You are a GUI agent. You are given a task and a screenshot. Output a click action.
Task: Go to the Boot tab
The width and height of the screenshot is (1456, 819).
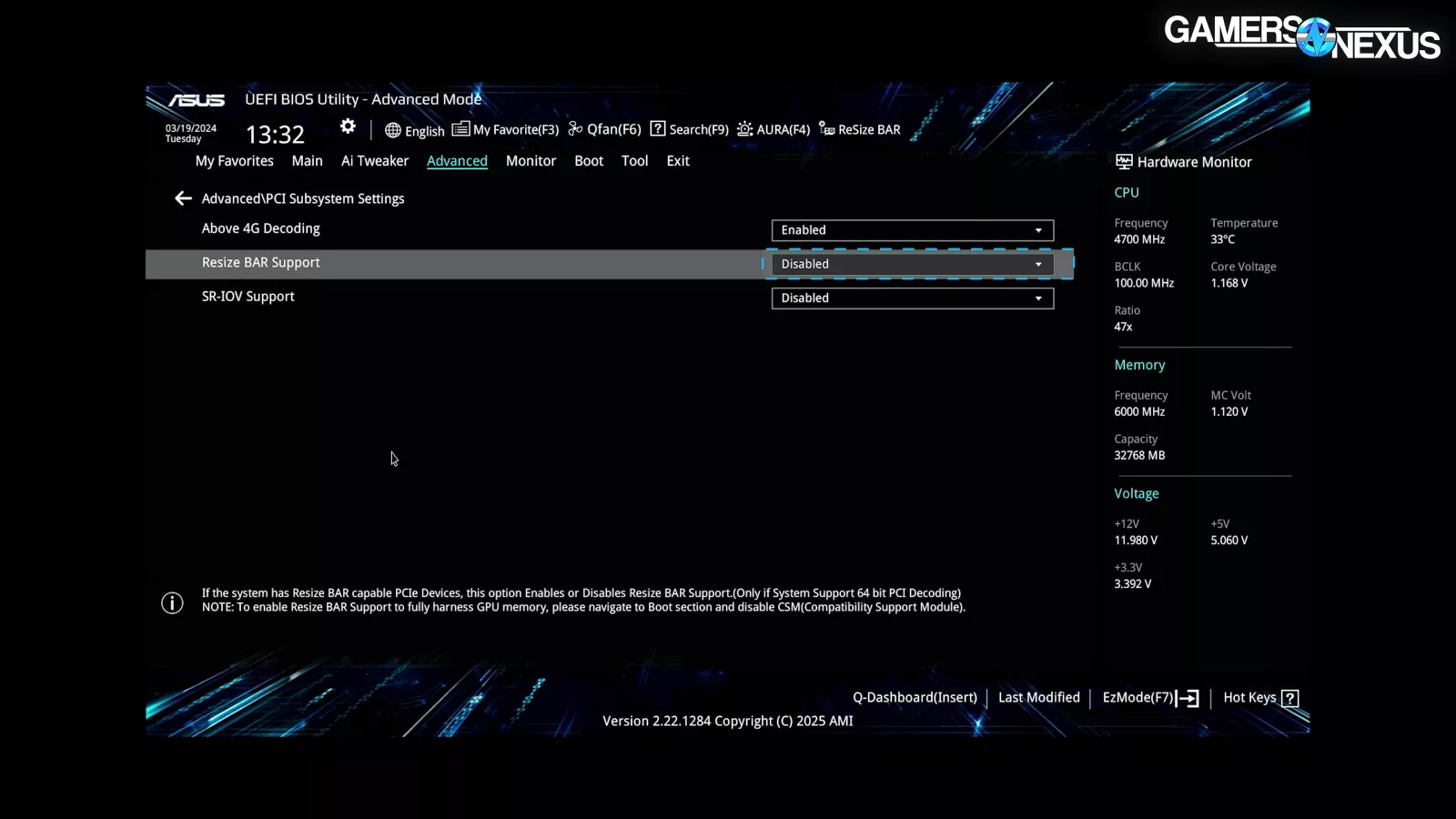589,161
